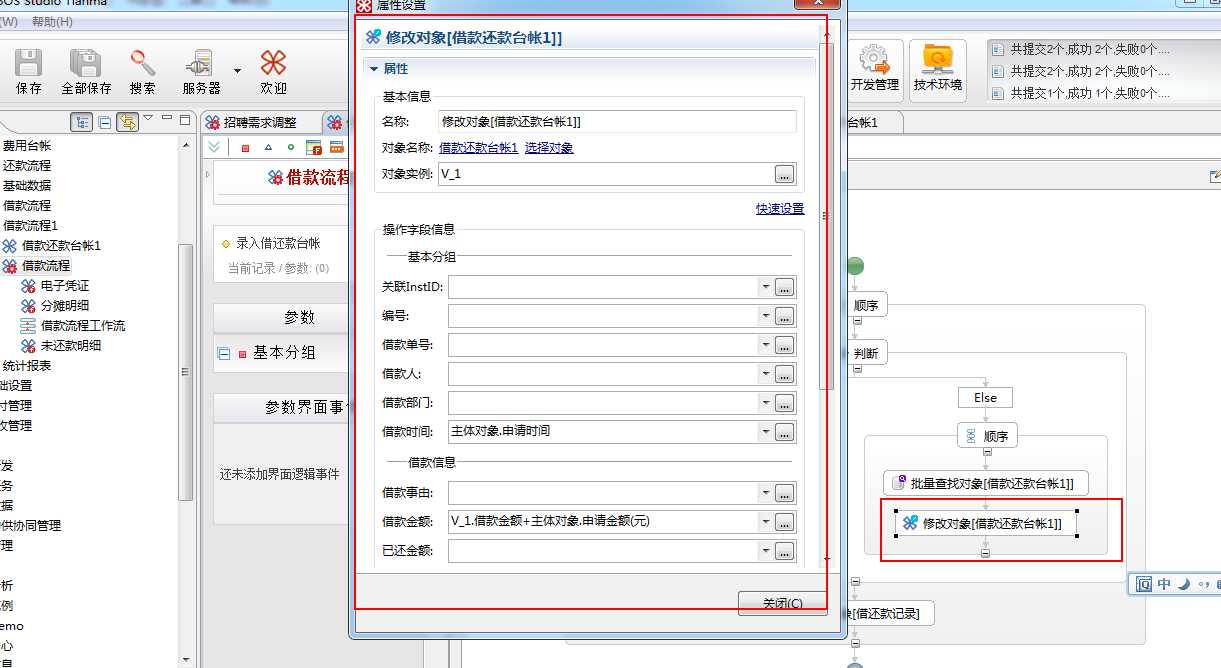Toggle hierarchical tree view icon in navigator
This screenshot has height=668, width=1221.
point(80,122)
